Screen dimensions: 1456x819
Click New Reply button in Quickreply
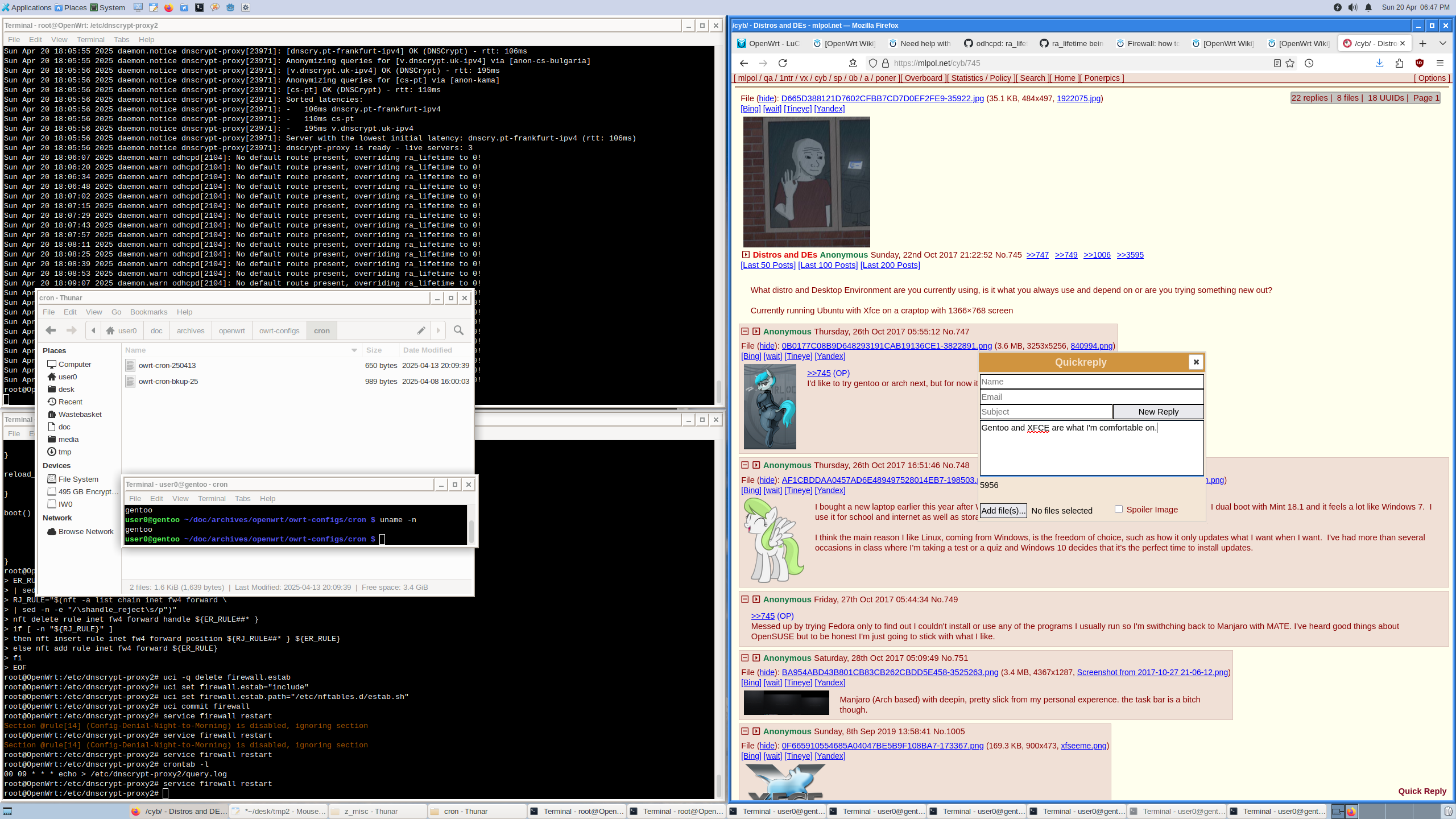pyautogui.click(x=1158, y=412)
